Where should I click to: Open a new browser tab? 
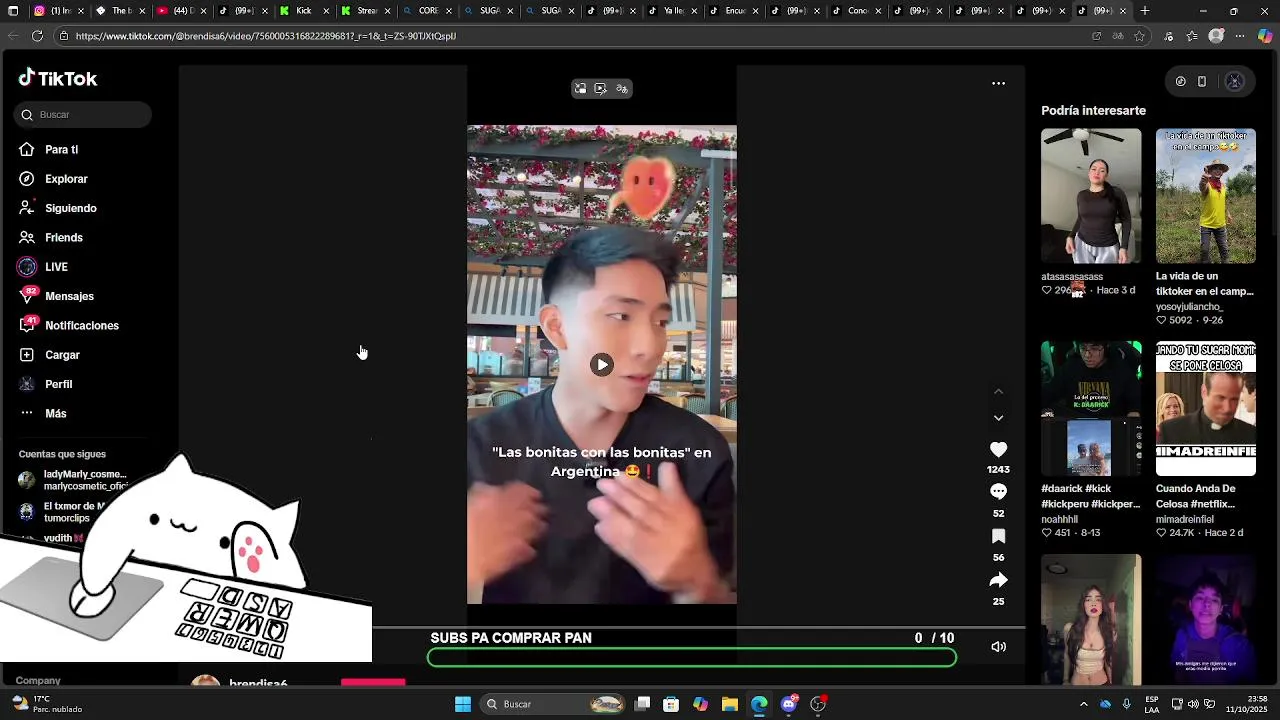[1145, 11]
